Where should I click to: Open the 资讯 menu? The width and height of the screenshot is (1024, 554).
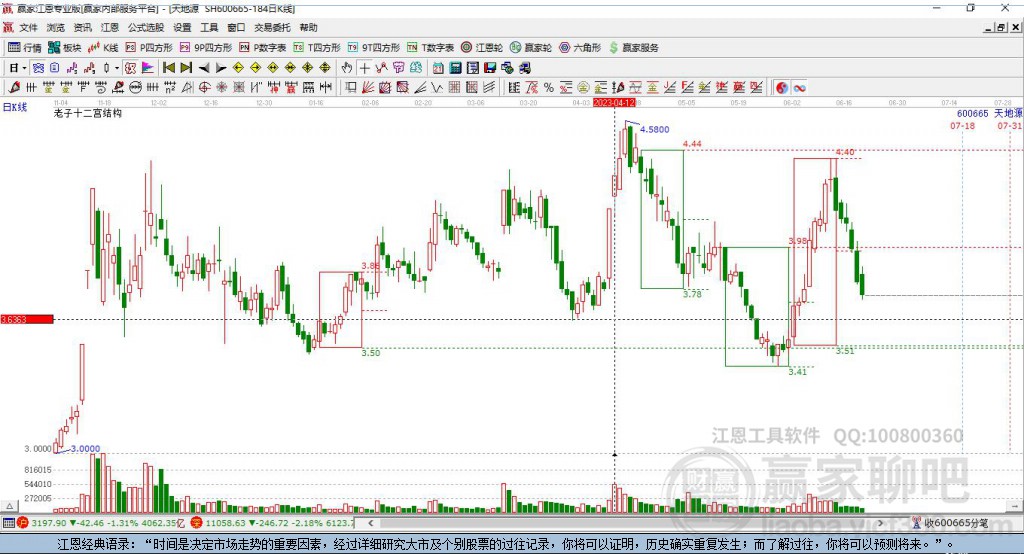82,27
